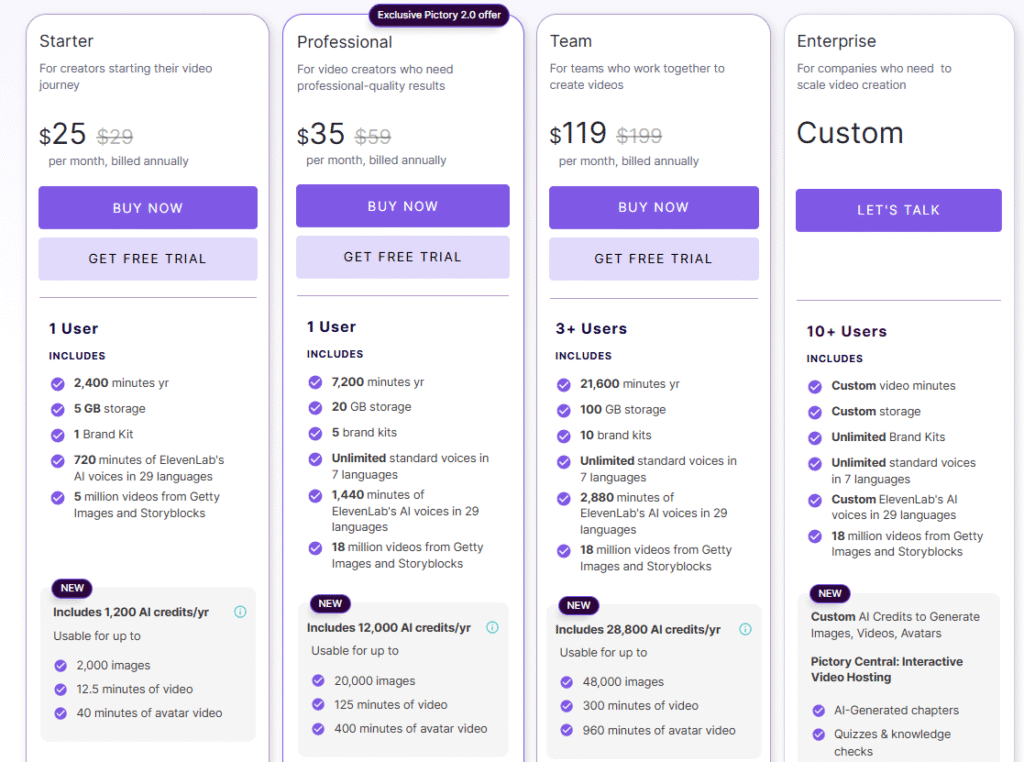Click Buy Now for the Team plan

654,207
